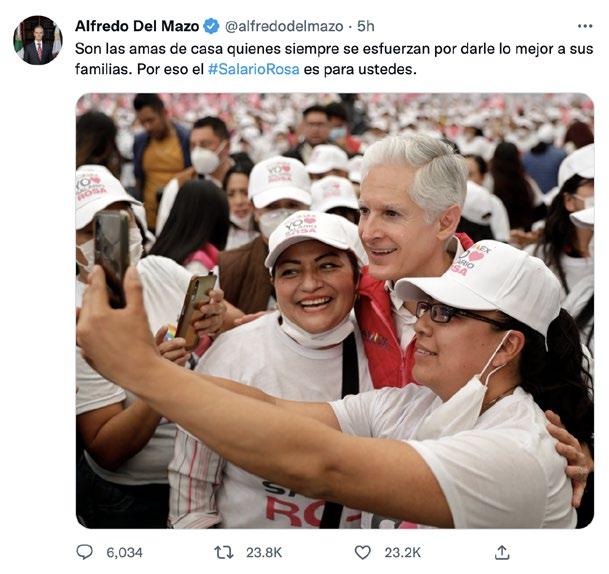Open the #SalarioRosa hashtag

click(x=254, y=69)
